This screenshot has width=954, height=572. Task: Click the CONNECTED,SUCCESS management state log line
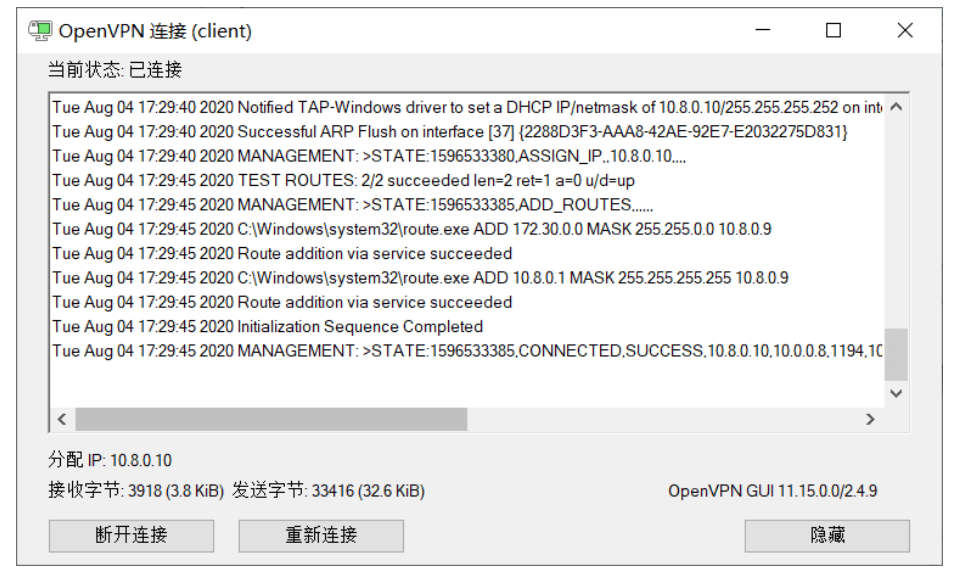tap(467, 351)
